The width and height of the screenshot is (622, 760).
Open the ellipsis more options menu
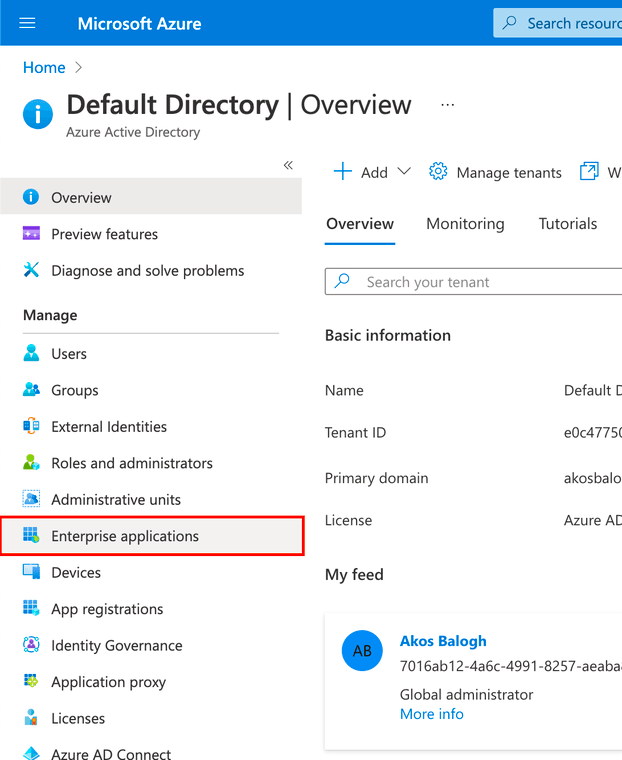[x=447, y=105]
